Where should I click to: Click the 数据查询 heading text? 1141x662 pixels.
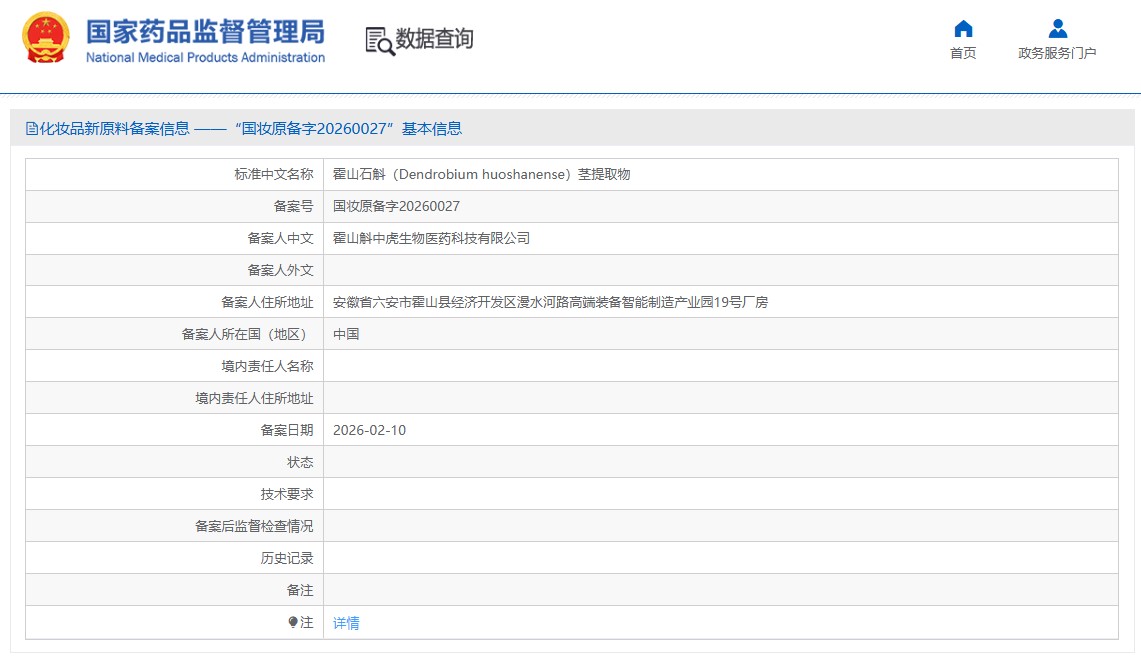point(434,39)
